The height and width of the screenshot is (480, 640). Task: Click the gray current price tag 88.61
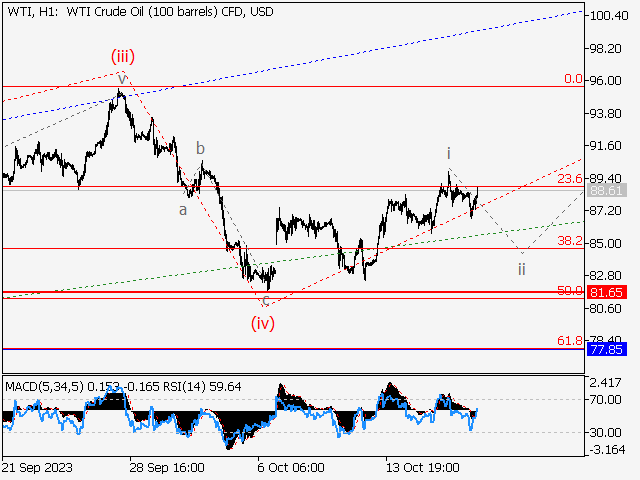pos(607,191)
